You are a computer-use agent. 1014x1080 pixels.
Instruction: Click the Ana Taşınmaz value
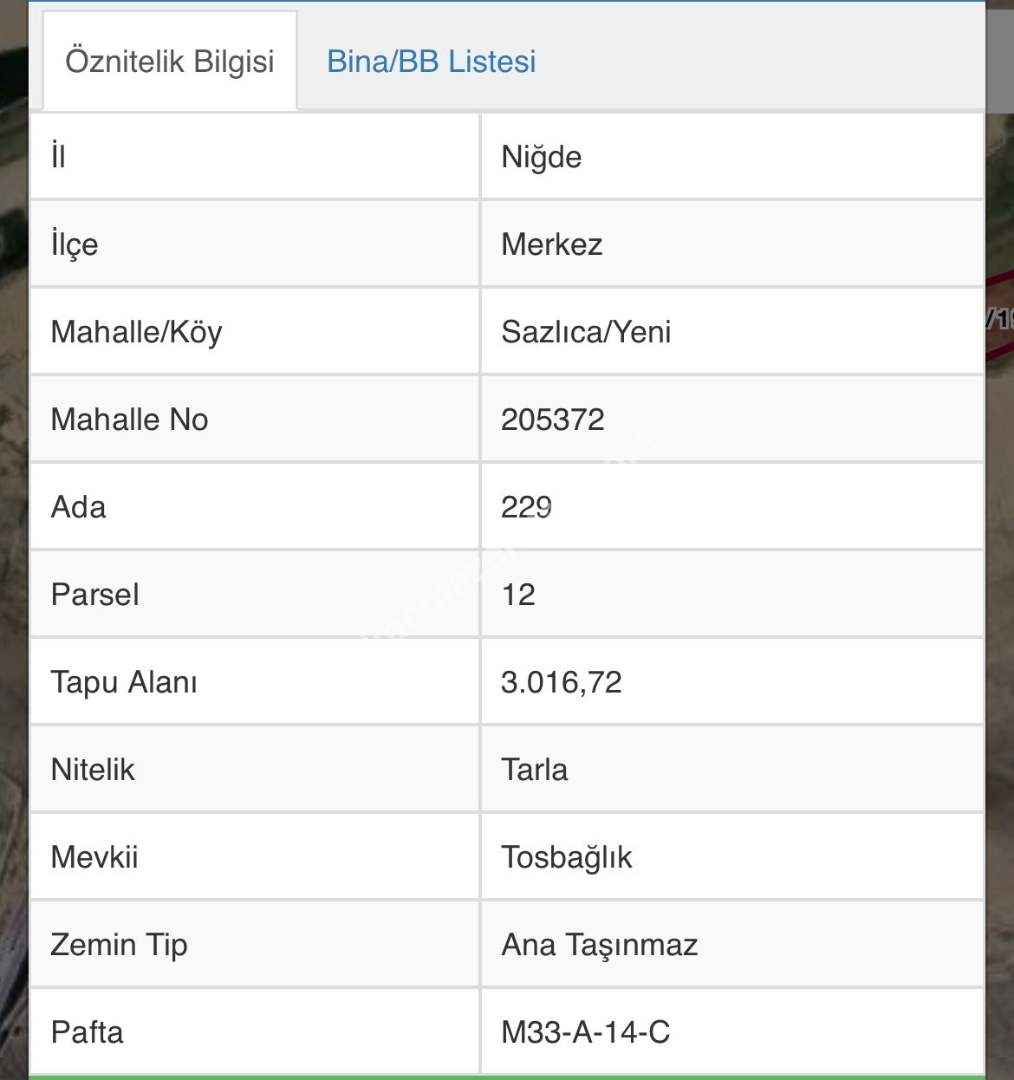click(599, 945)
